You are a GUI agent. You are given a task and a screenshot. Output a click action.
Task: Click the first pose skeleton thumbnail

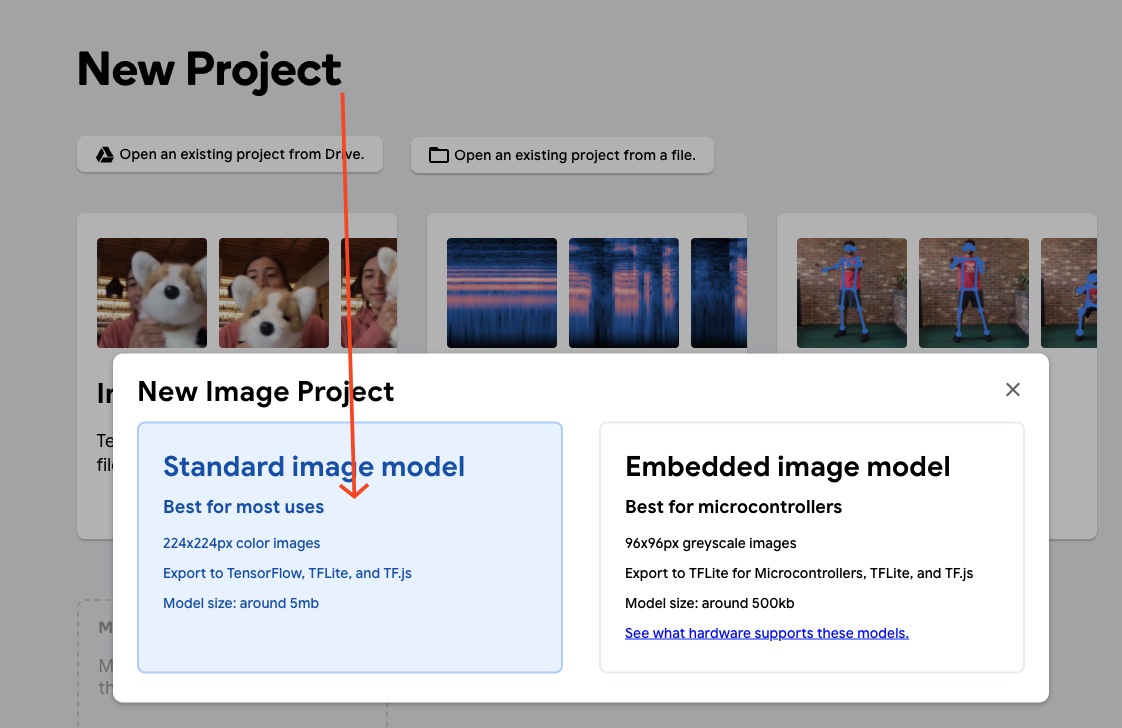click(x=852, y=293)
